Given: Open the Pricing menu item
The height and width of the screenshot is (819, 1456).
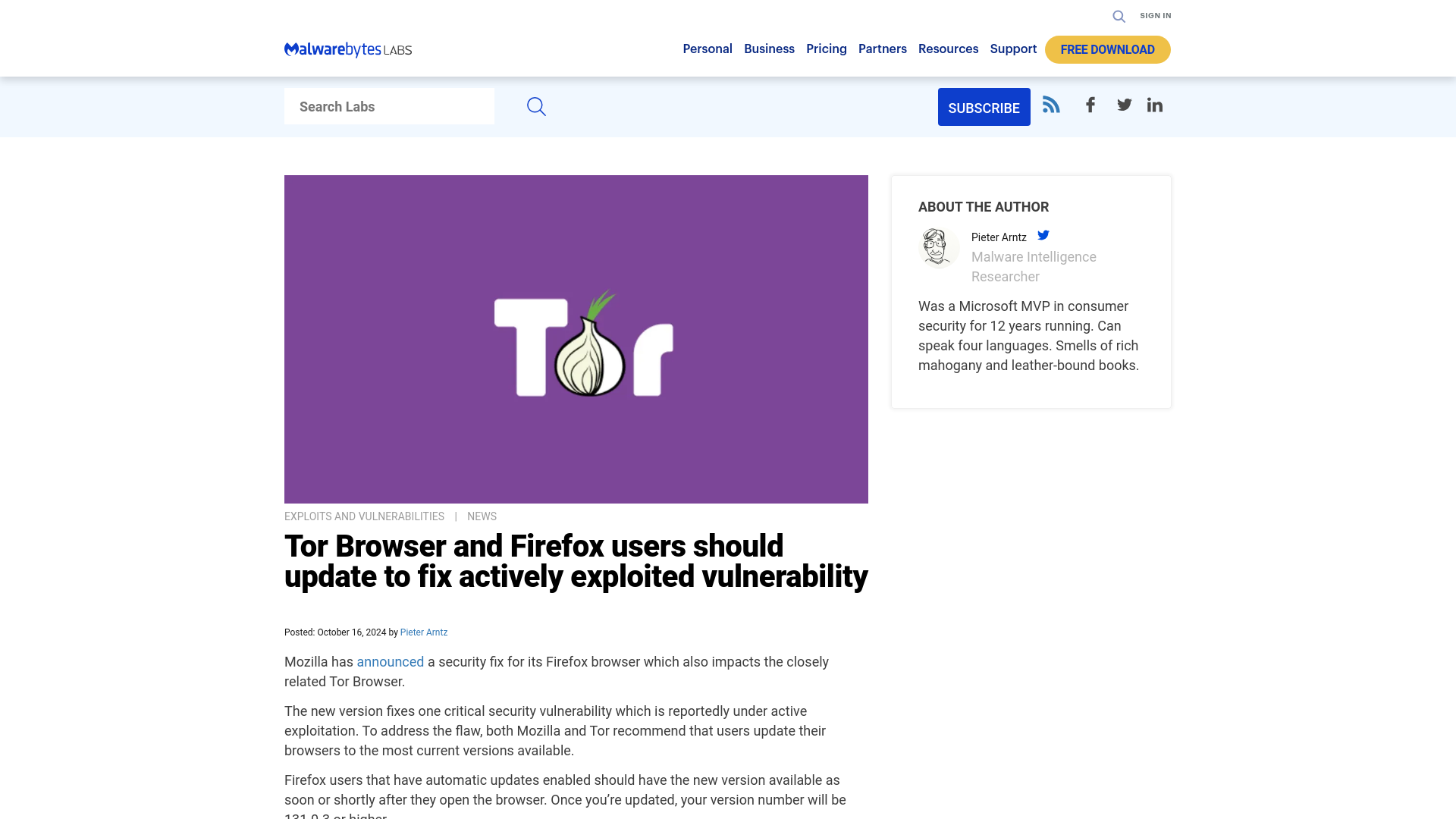Looking at the screenshot, I should pos(826,49).
